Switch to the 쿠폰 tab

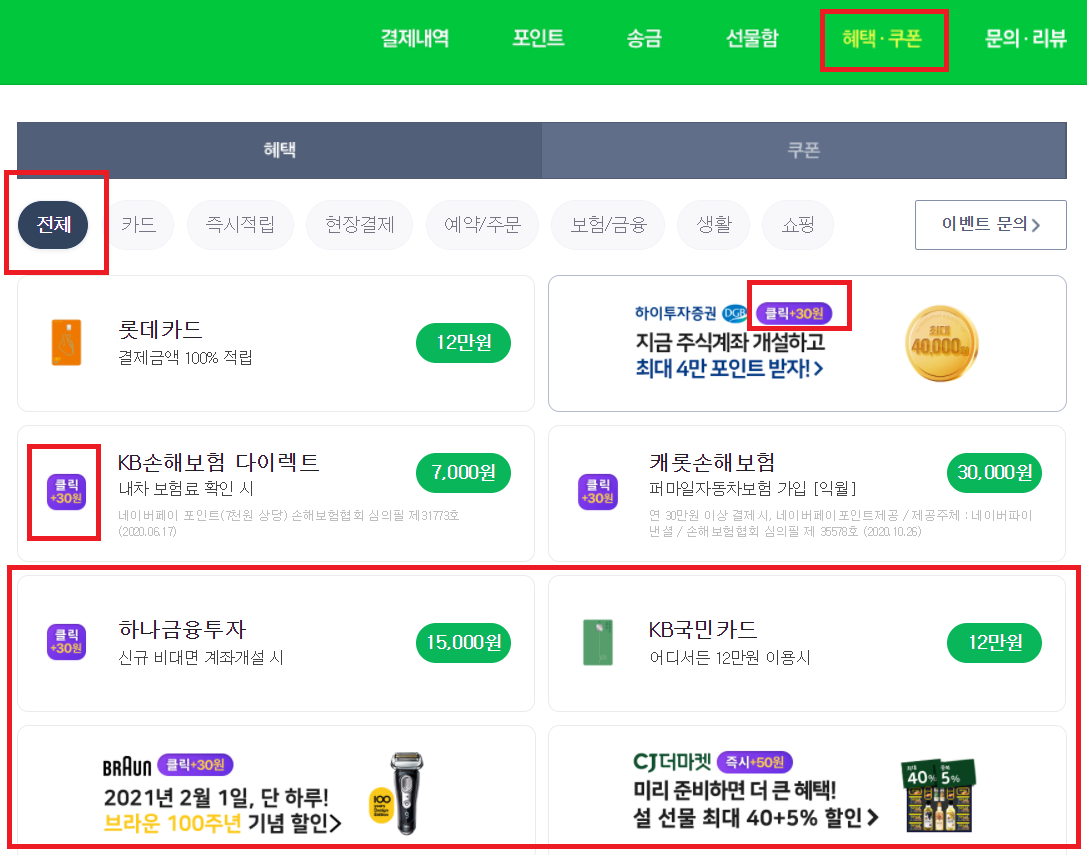tap(806, 150)
